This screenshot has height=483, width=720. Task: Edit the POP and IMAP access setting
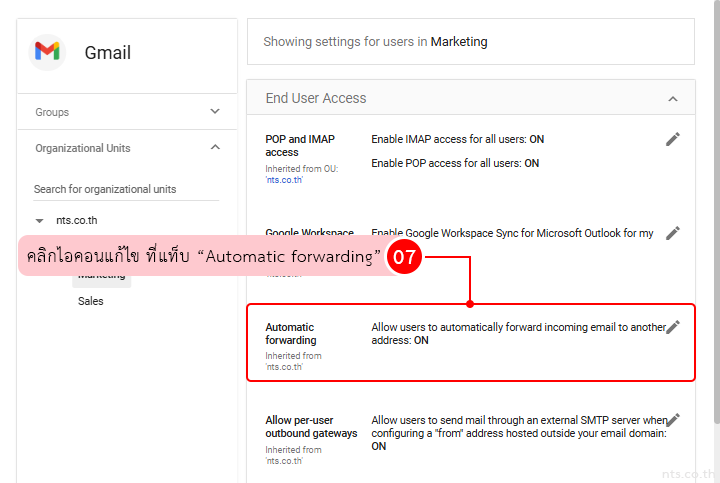(x=673, y=139)
